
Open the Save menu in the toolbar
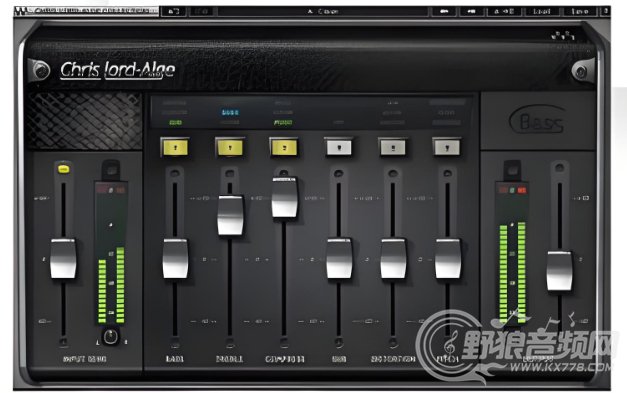click(580, 12)
